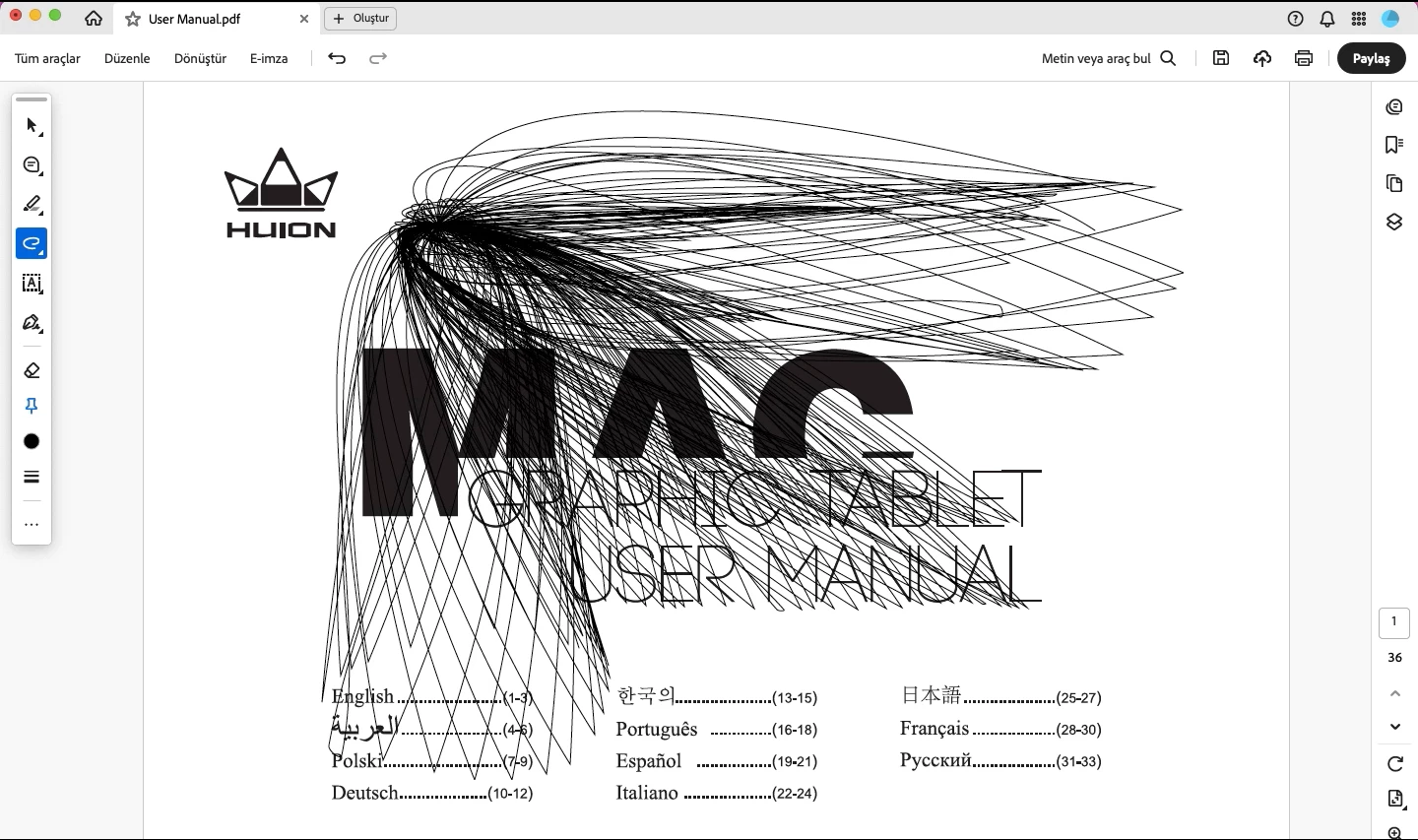Click Русский (31-33) contents entry

[1000, 760]
